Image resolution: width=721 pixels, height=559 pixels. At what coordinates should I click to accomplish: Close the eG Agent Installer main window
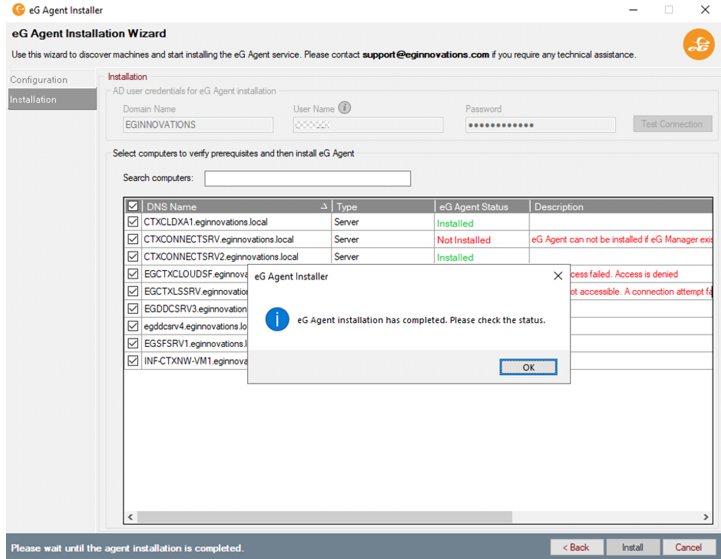705,10
